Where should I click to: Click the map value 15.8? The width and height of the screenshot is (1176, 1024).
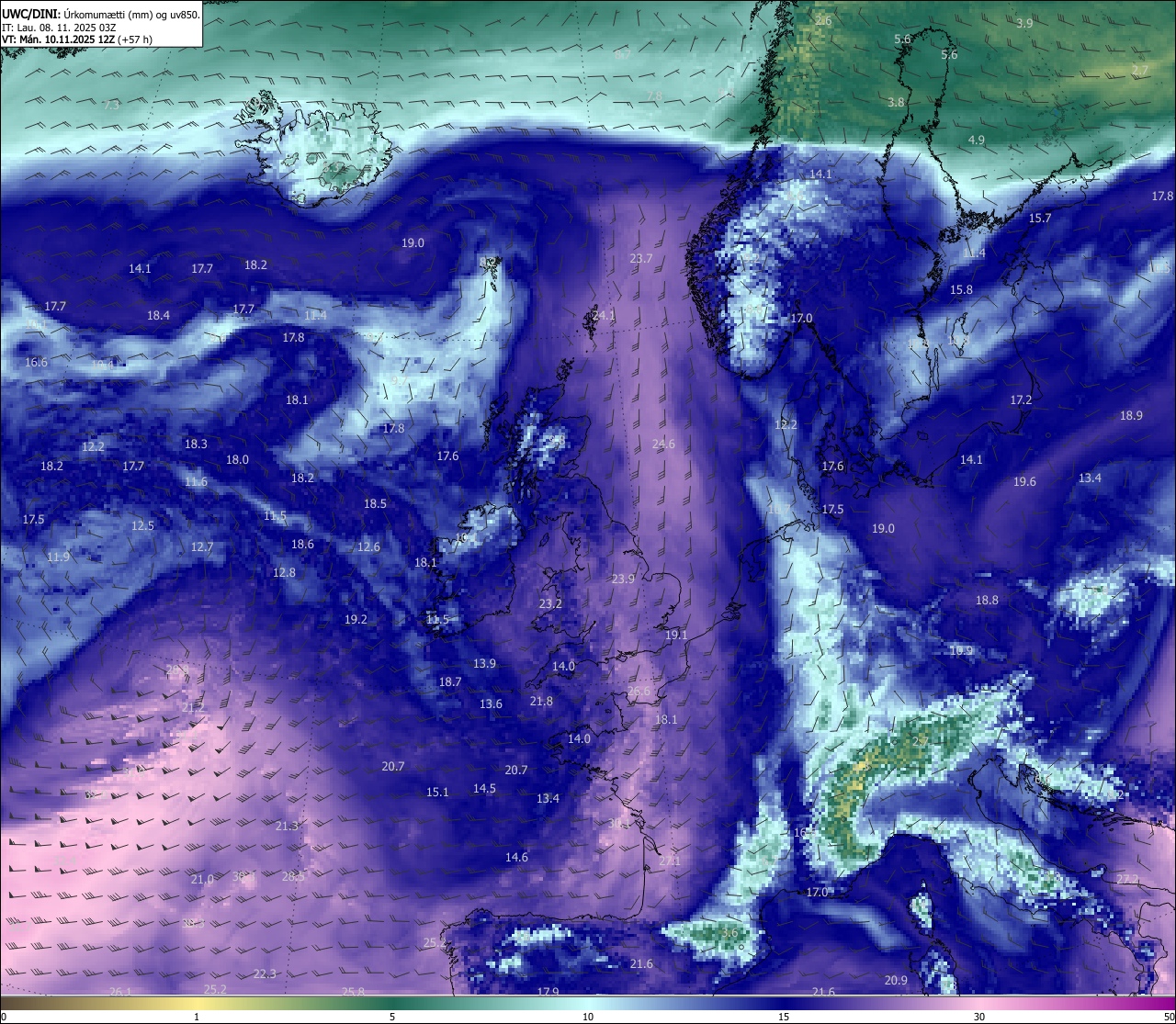coord(961,289)
